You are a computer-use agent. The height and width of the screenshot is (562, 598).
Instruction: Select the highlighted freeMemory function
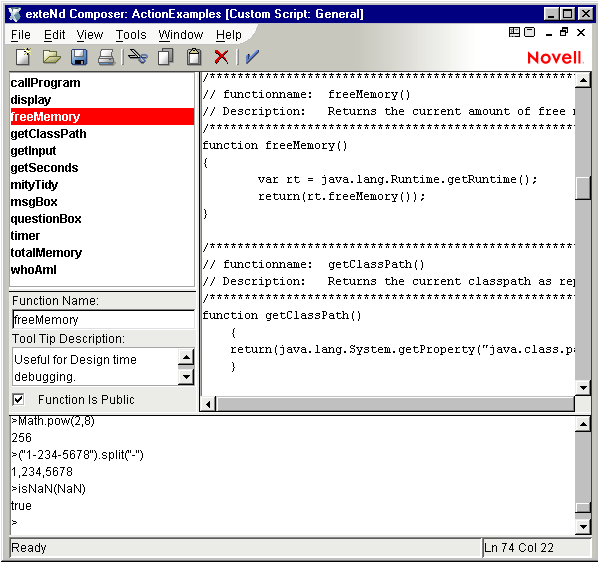(x=102, y=117)
